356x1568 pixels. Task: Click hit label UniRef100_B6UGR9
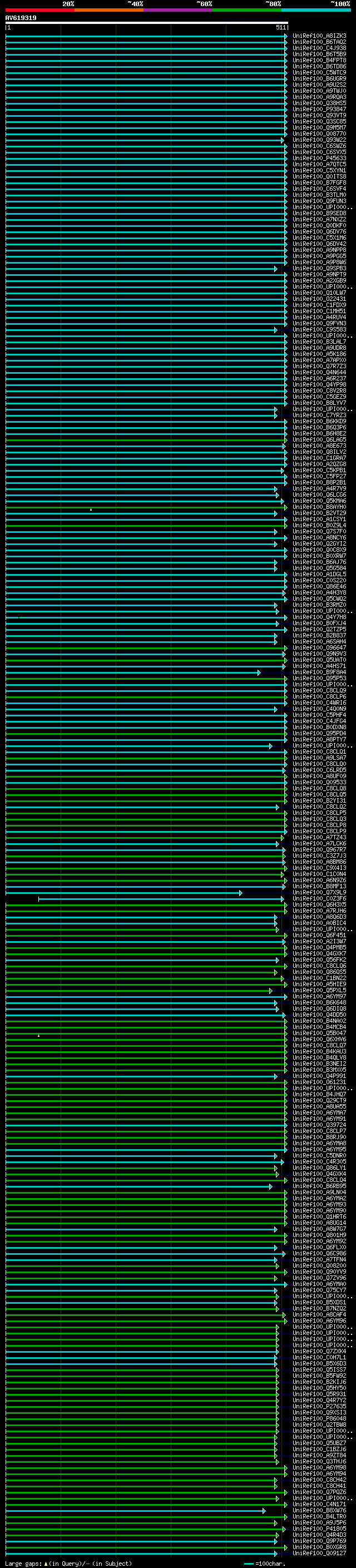coord(319,78)
